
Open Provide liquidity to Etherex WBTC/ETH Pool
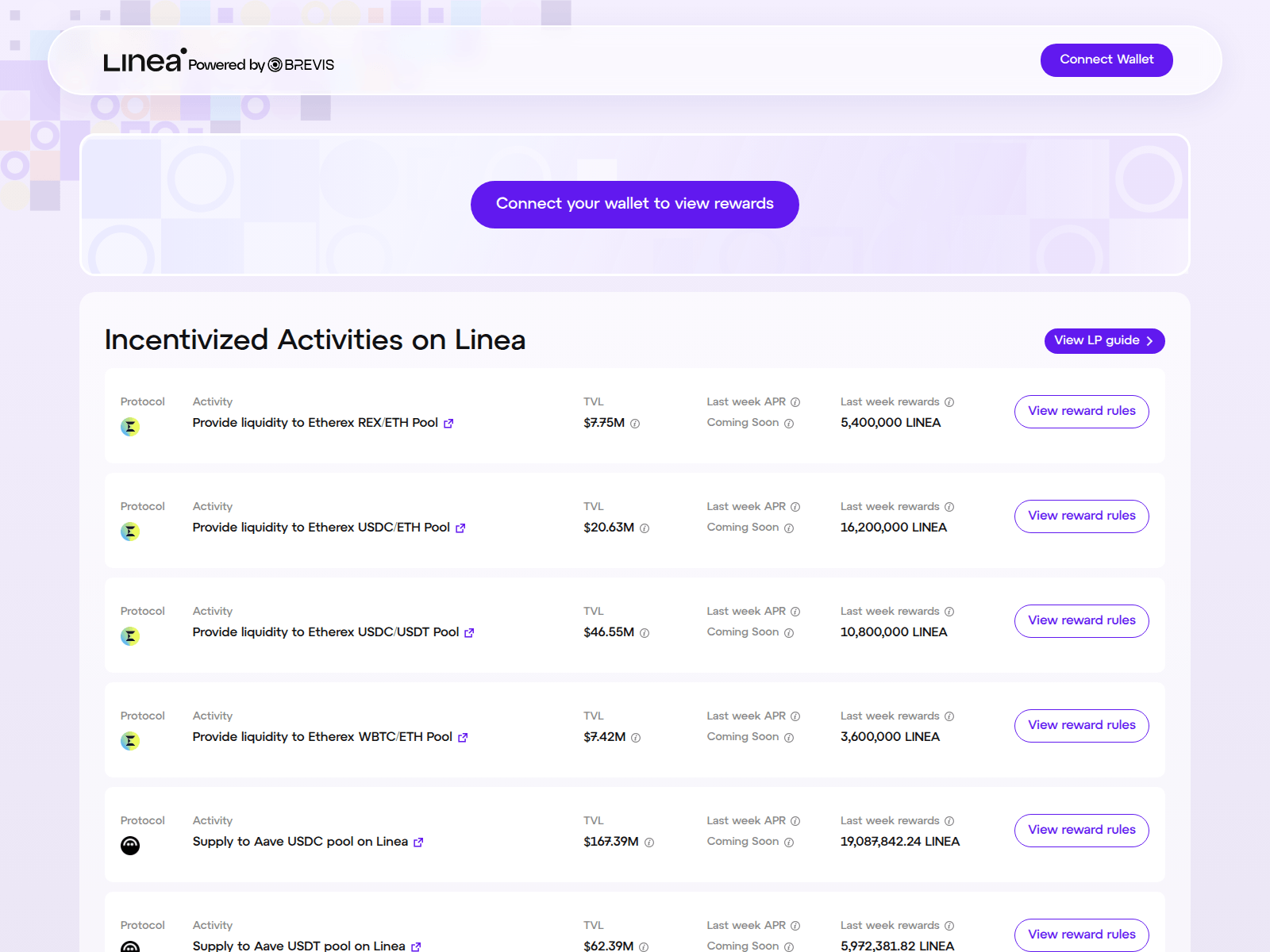(322, 737)
